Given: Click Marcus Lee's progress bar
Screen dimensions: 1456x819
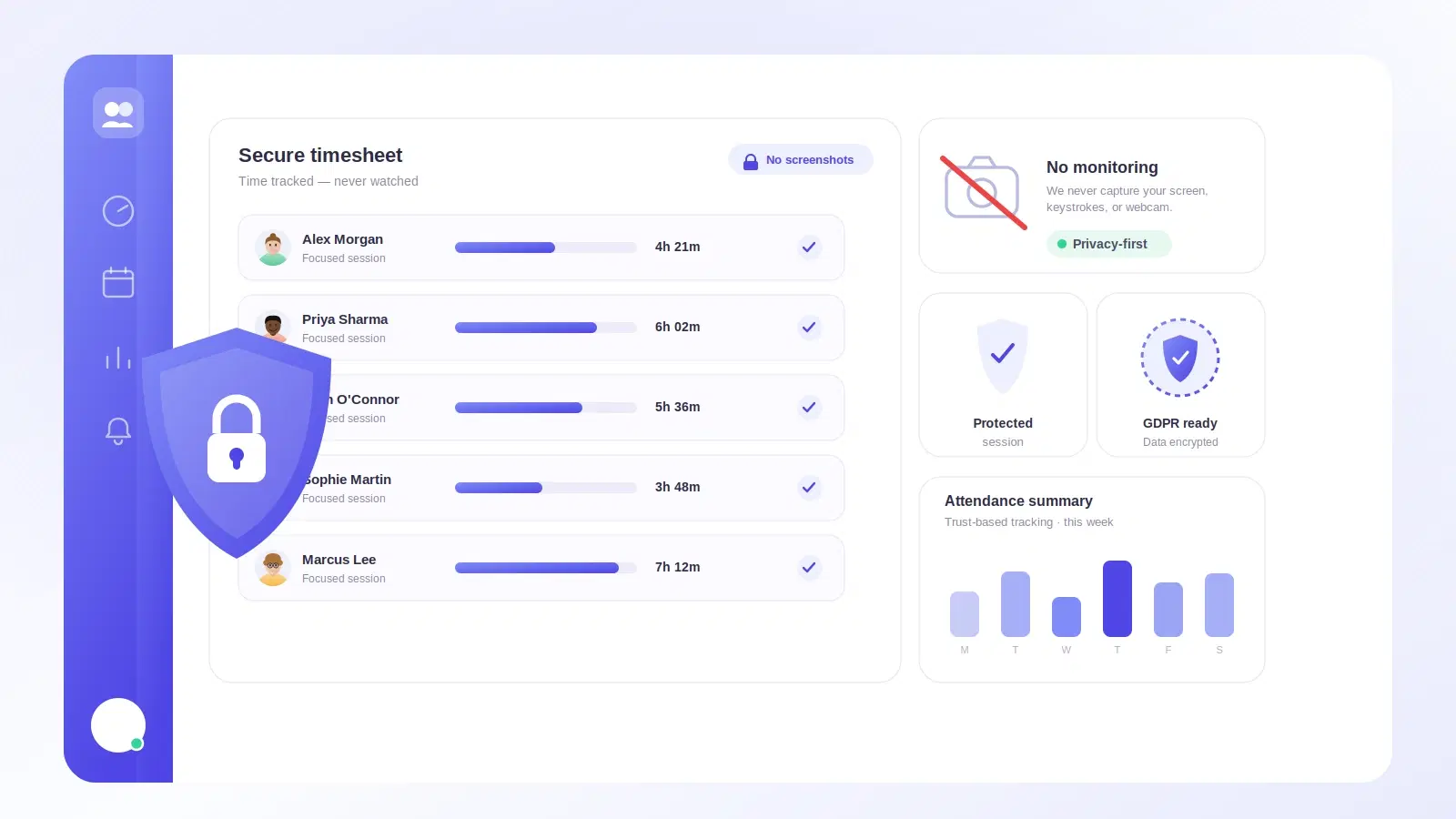Looking at the screenshot, I should pos(546,568).
